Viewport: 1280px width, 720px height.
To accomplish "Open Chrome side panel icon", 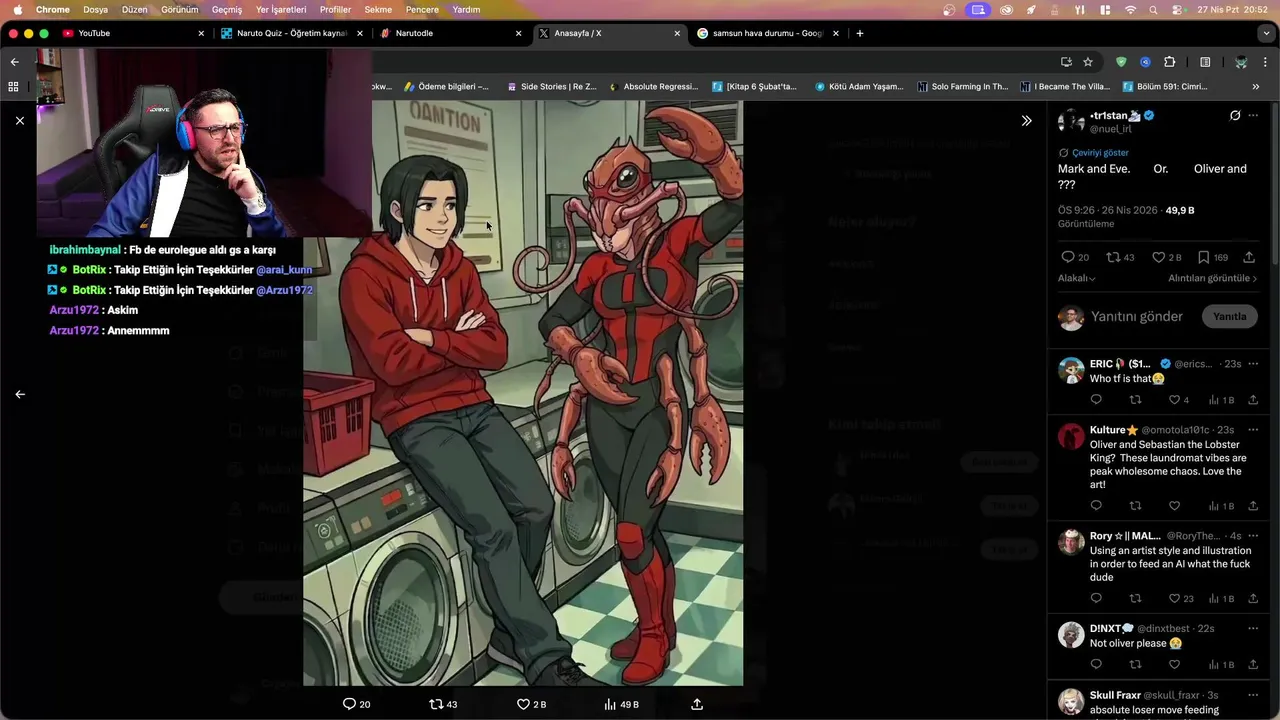I will (x=1205, y=62).
